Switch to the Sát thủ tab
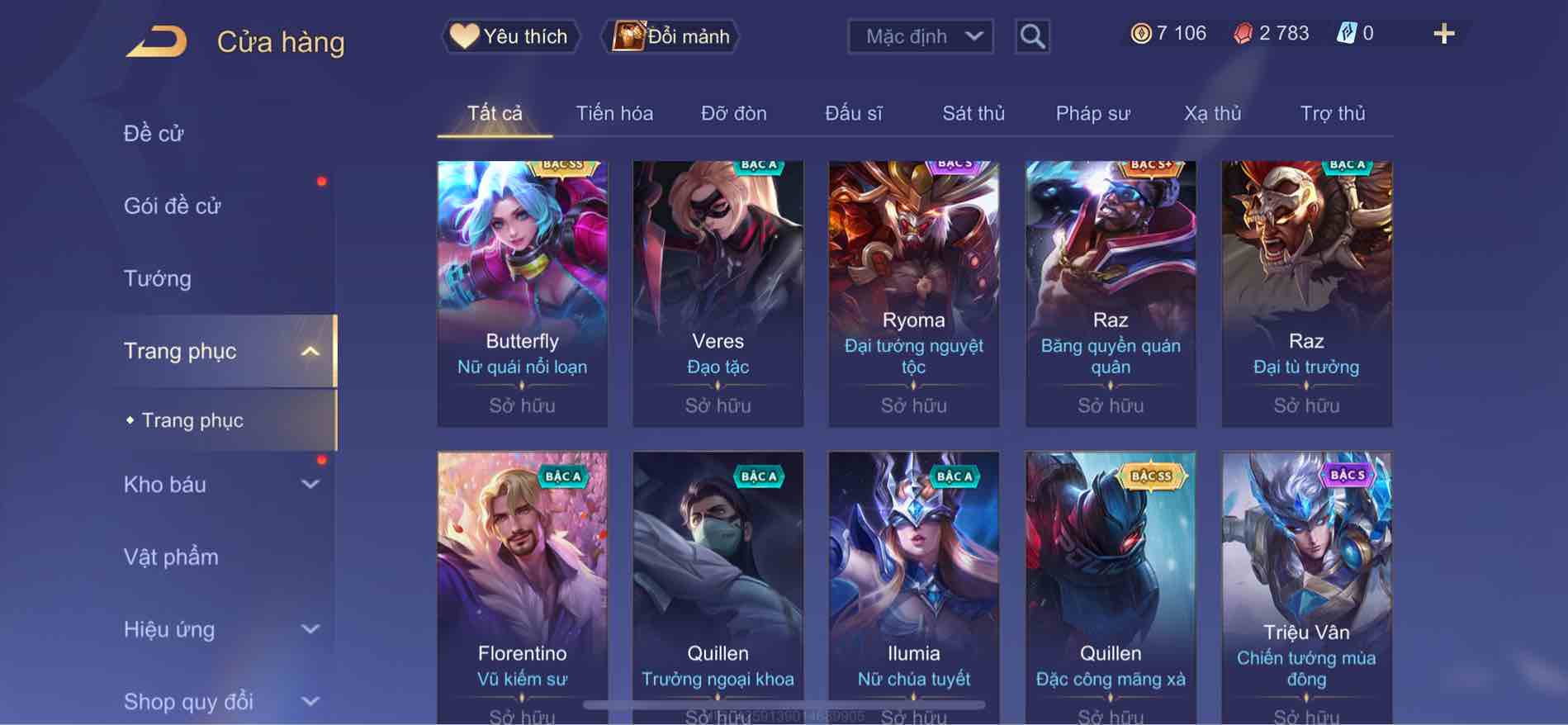1568x725 pixels. 973,113
